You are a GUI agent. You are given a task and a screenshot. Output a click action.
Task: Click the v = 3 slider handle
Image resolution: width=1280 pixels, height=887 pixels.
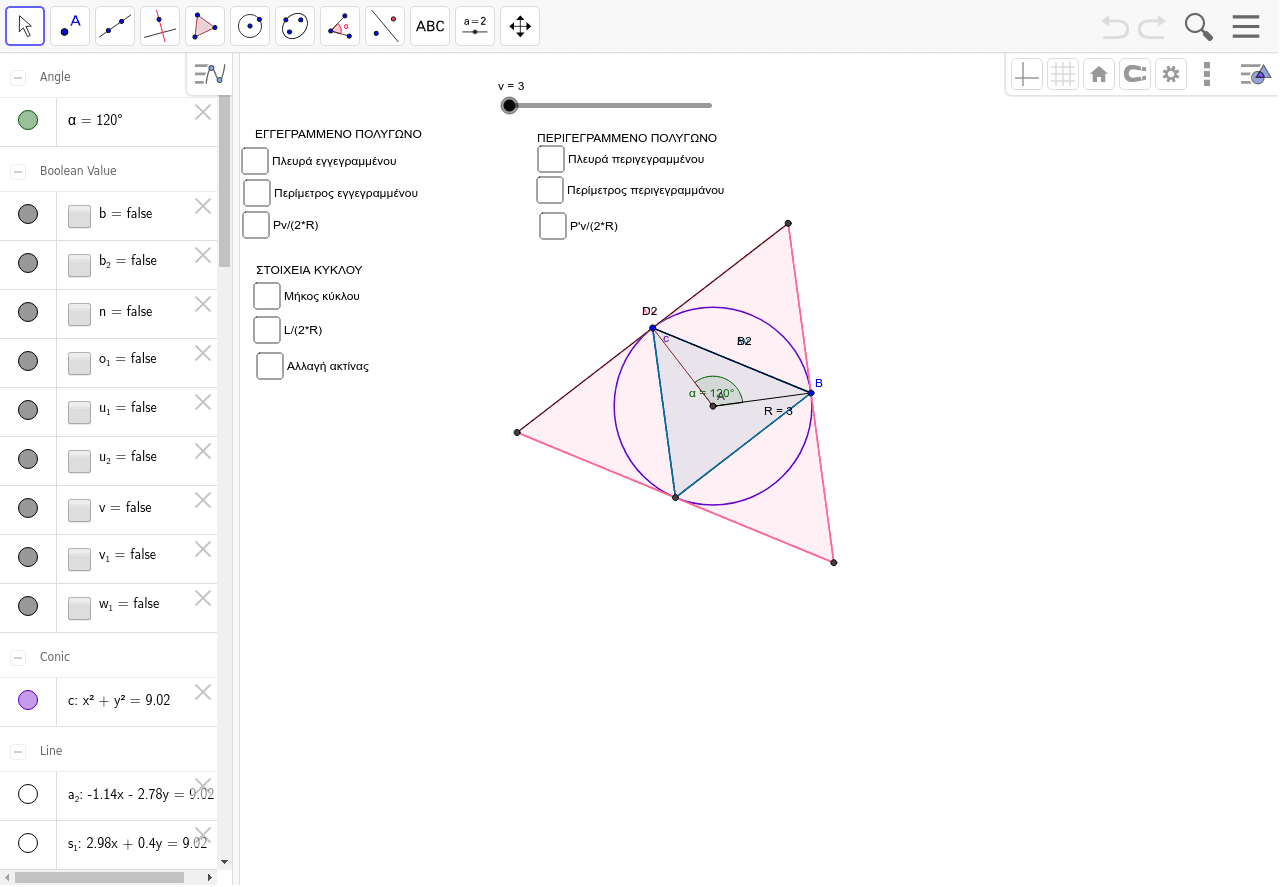click(x=510, y=105)
